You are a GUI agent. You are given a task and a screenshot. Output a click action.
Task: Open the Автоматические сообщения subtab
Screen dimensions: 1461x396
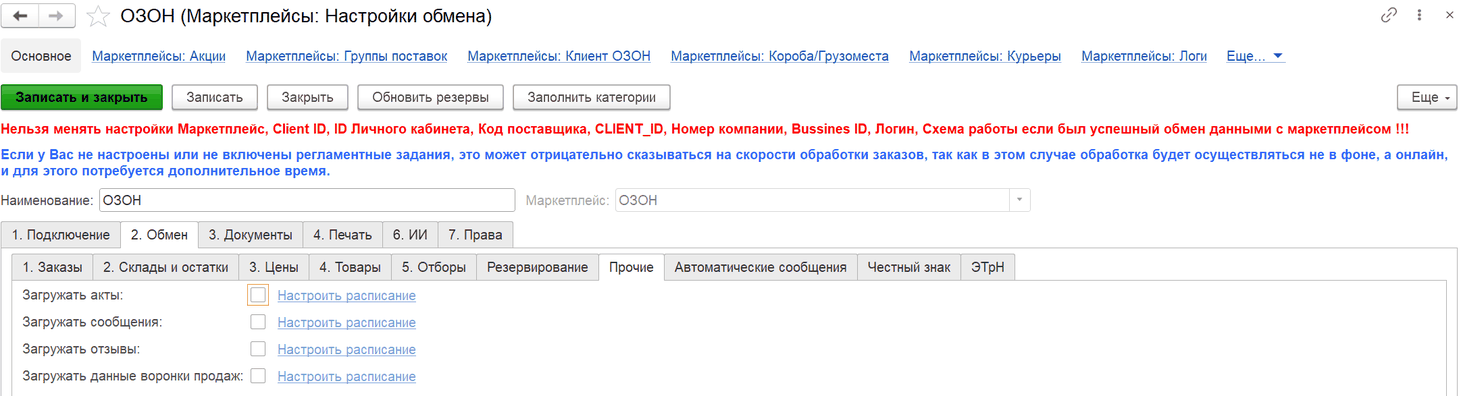pos(760,267)
